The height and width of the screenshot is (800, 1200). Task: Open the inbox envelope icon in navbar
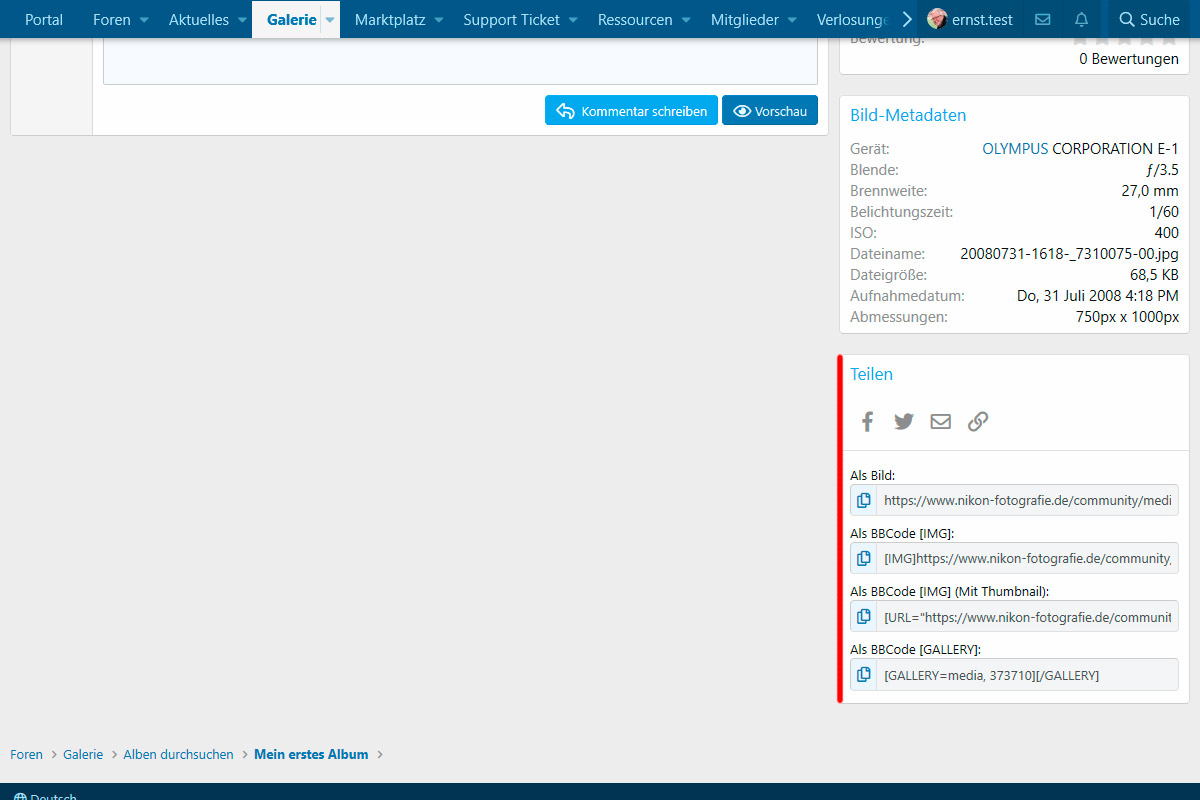click(x=1042, y=19)
